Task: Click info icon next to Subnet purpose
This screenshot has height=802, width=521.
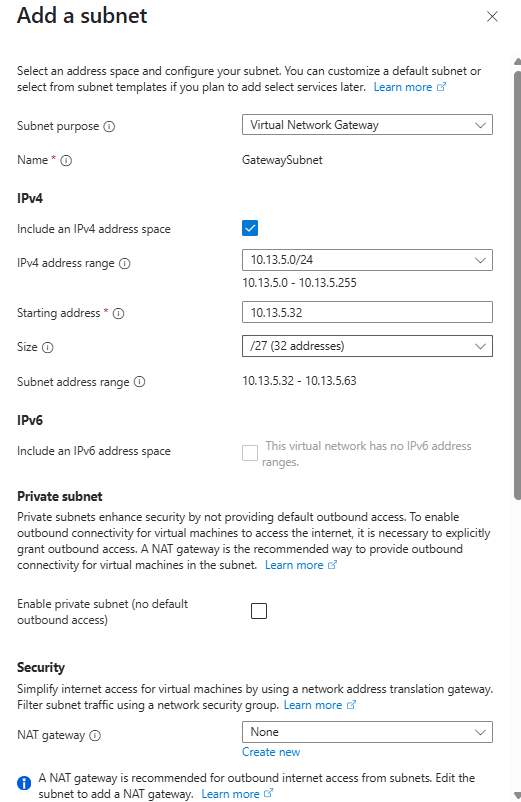Action: coord(109,126)
